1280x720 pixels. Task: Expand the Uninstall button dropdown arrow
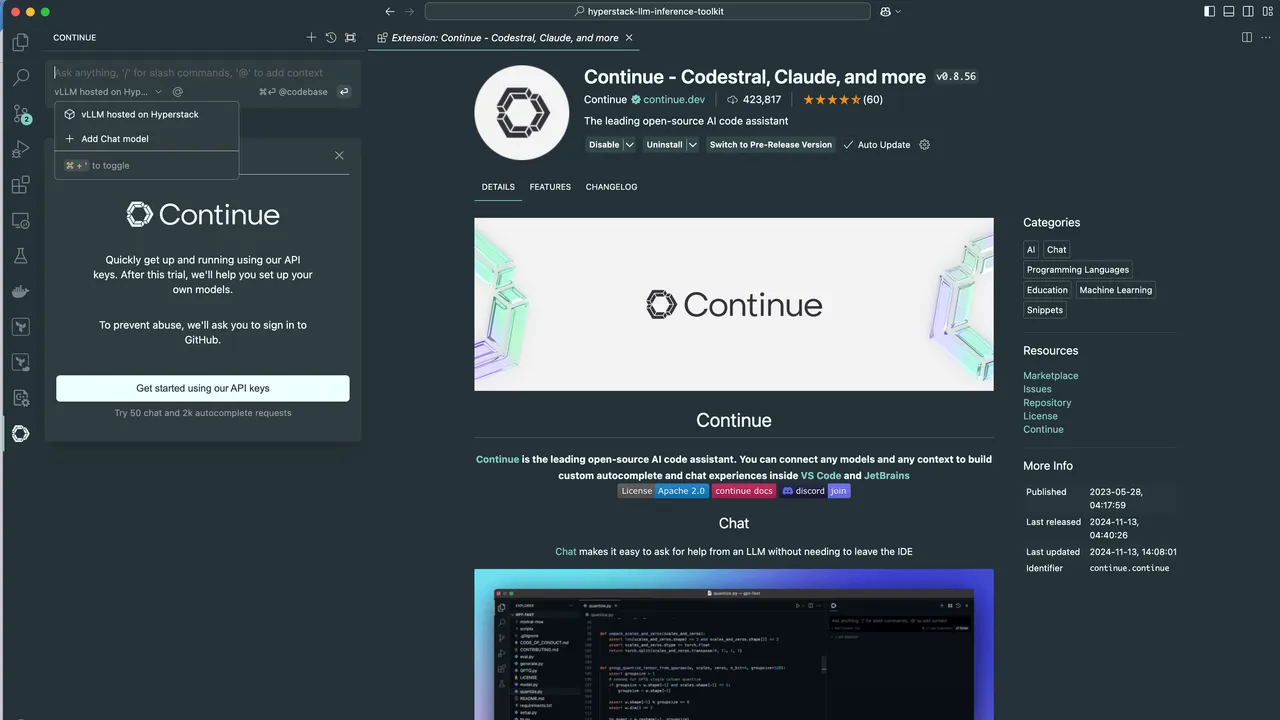tap(692, 144)
